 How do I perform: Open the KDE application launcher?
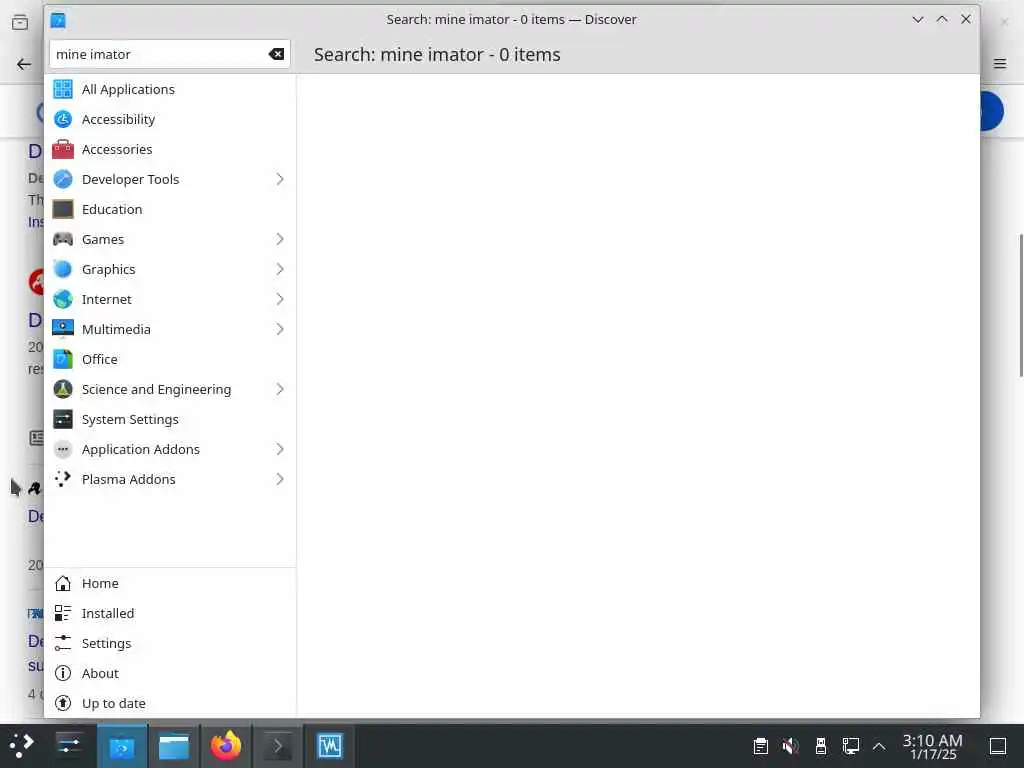[x=22, y=746]
